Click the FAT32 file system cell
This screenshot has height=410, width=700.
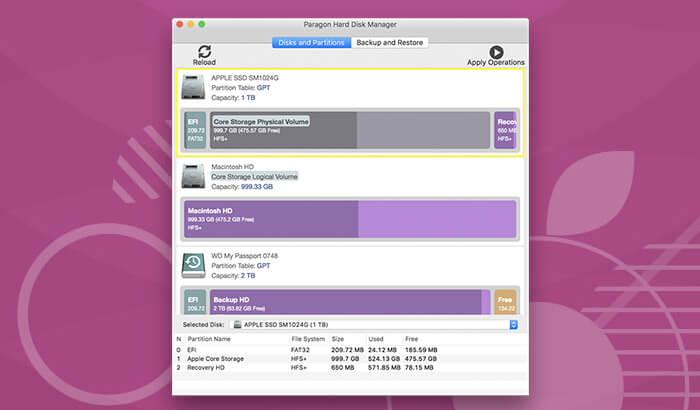point(300,350)
